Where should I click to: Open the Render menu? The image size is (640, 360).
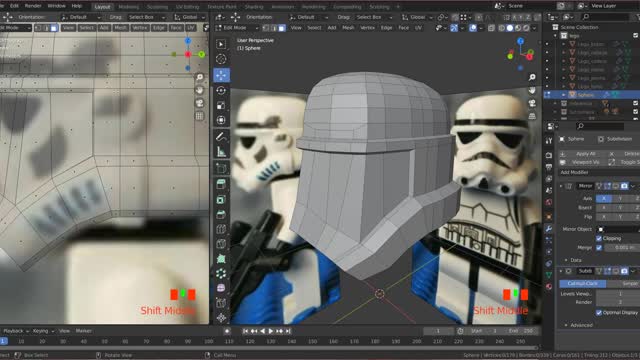pyautogui.click(x=33, y=6)
